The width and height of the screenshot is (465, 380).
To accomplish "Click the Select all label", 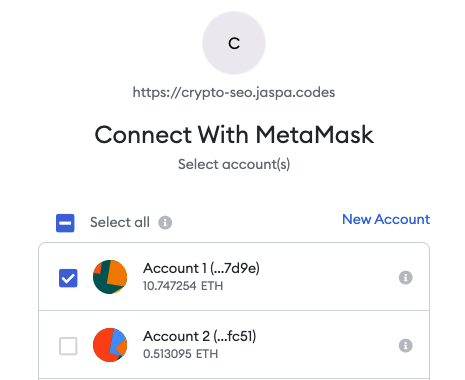I will (x=120, y=222).
